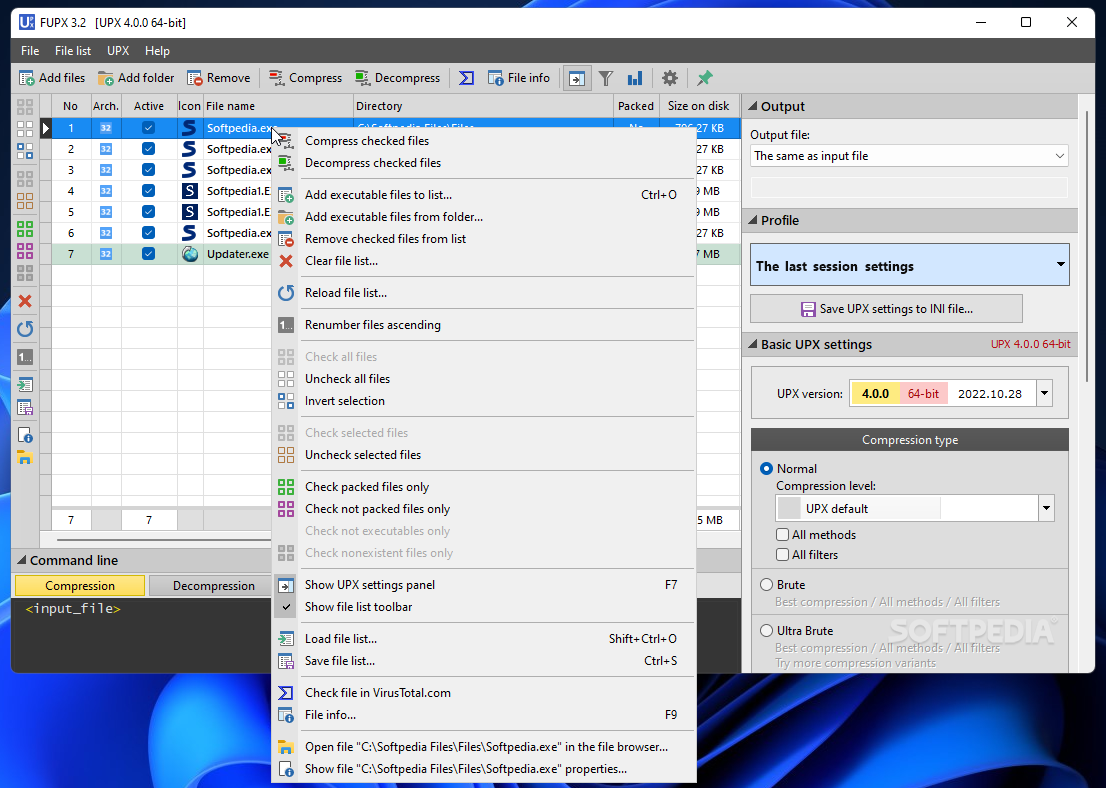1106x788 pixels.
Task: Open settings via the gear icon
Action: pos(669,78)
